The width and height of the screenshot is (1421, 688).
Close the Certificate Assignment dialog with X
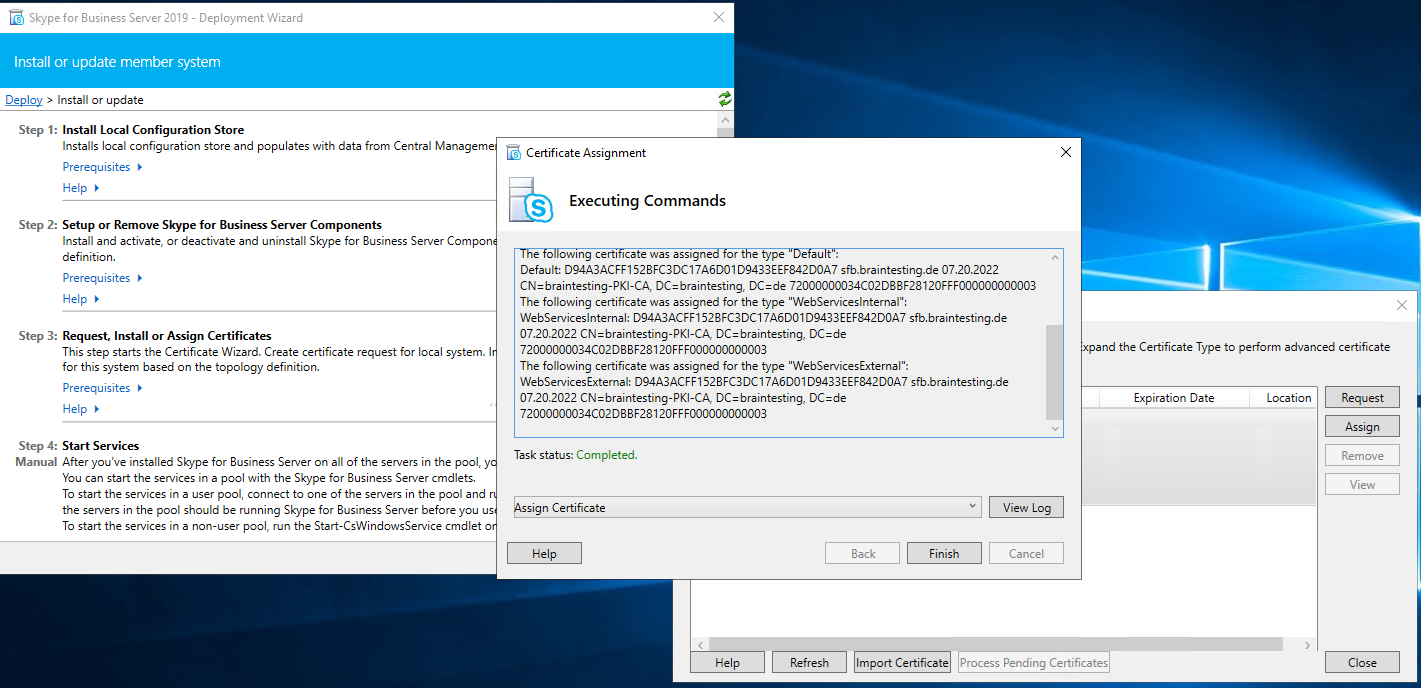pyautogui.click(x=1065, y=152)
